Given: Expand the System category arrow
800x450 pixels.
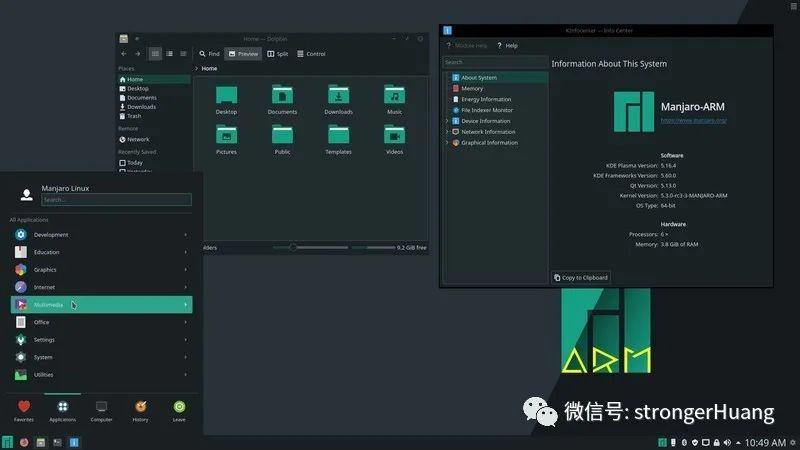Looking at the screenshot, I should tap(186, 357).
